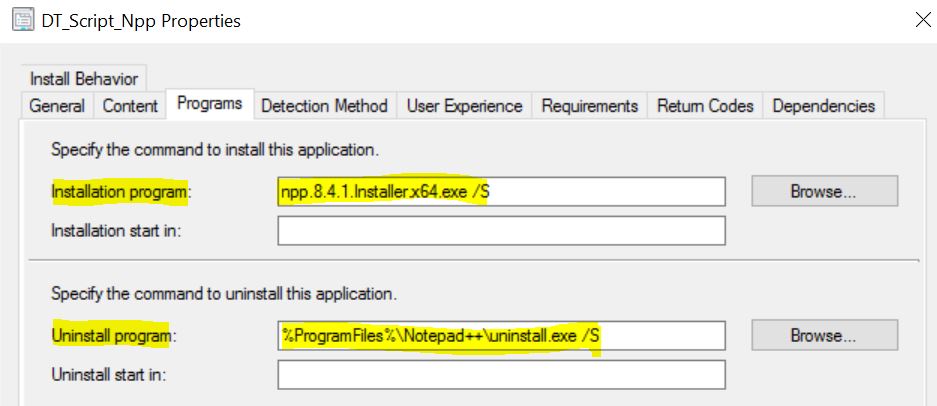Switch to the Dependencies tab
The height and width of the screenshot is (406, 937).
(823, 106)
